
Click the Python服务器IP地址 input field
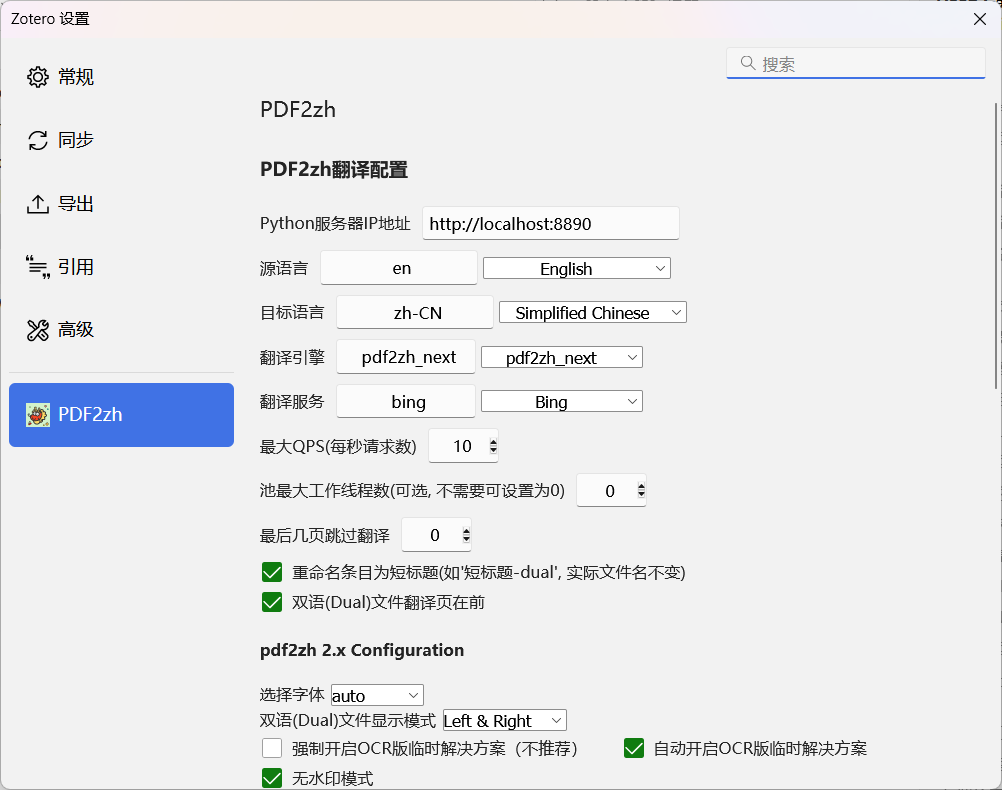[550, 223]
